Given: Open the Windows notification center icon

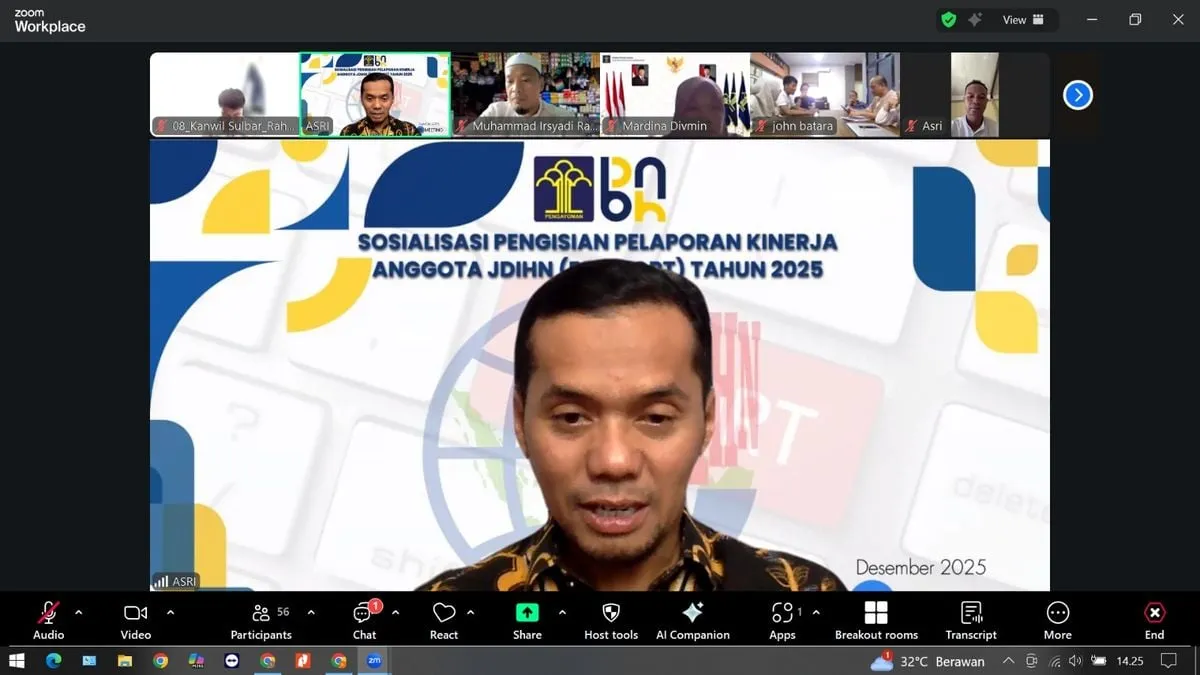Looking at the screenshot, I should (1169, 661).
